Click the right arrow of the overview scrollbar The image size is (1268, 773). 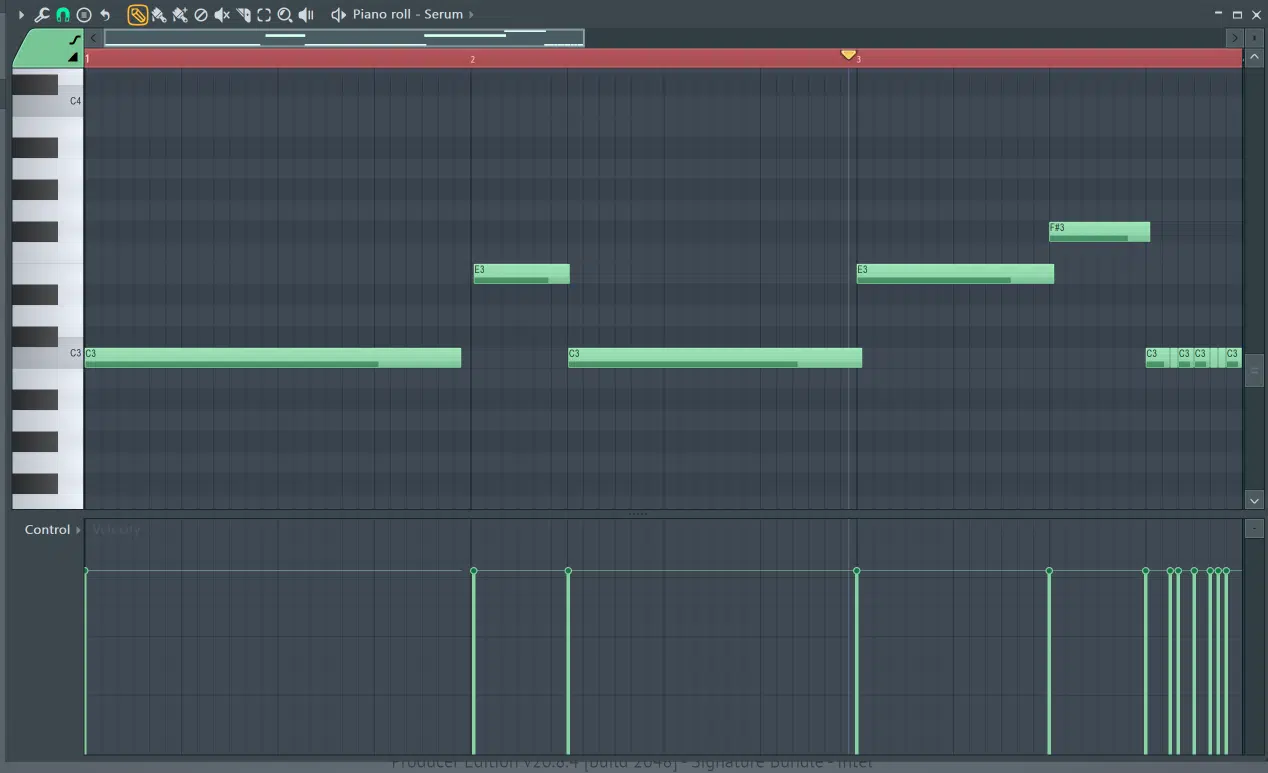(x=1234, y=38)
